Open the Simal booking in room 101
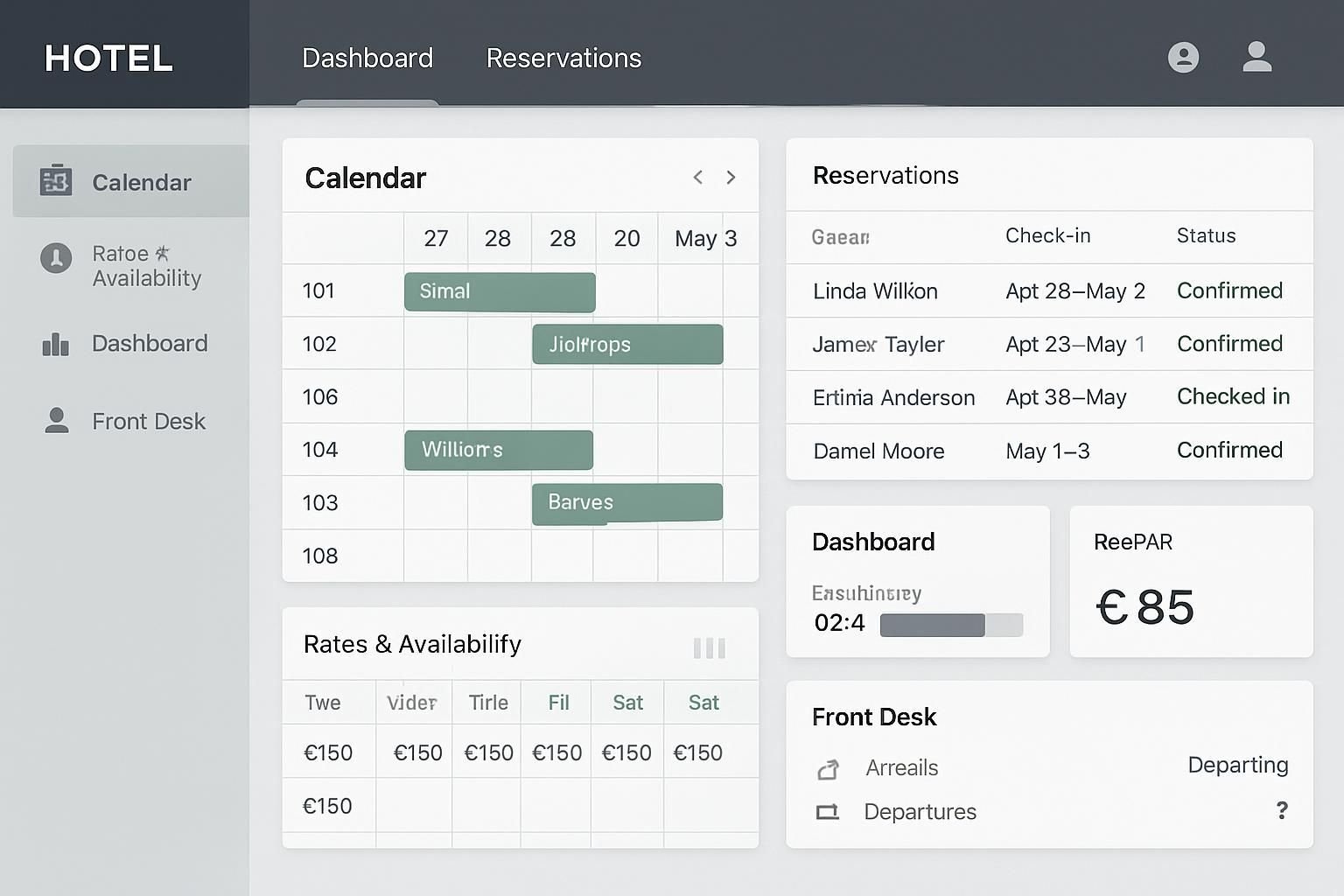This screenshot has width=1344, height=896. [x=500, y=292]
